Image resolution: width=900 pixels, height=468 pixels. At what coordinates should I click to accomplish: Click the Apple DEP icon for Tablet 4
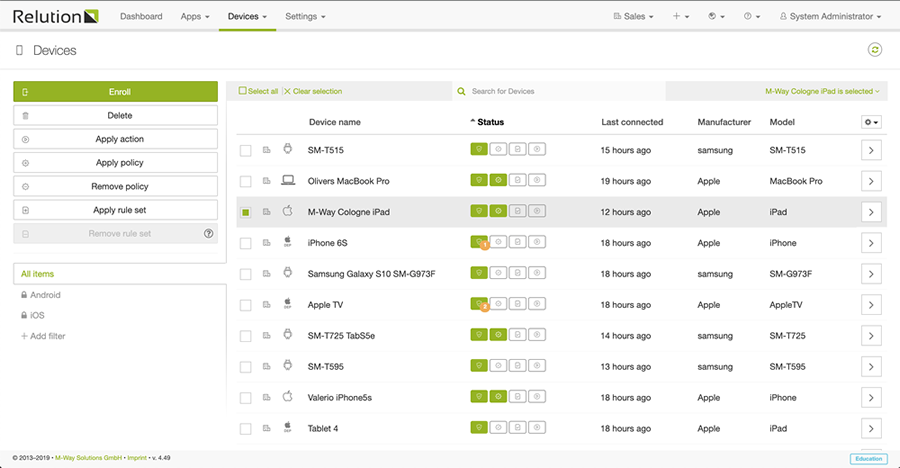tap(288, 427)
